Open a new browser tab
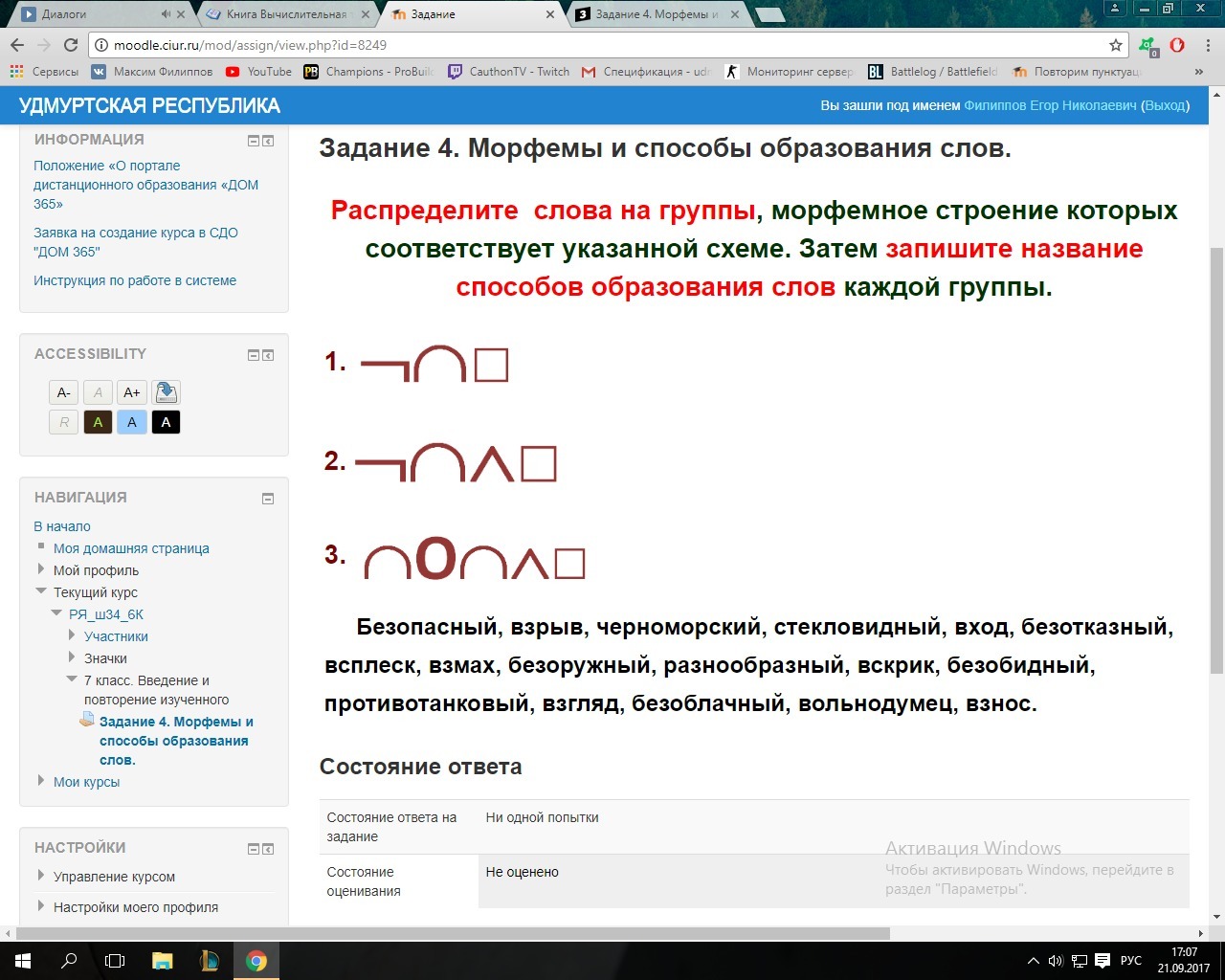Viewport: 1225px width, 980px height. 771,14
